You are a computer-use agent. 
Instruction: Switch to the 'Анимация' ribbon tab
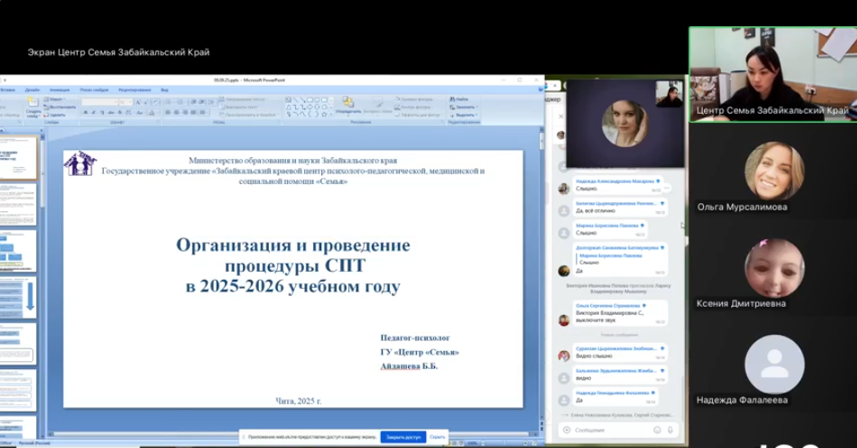[59, 90]
